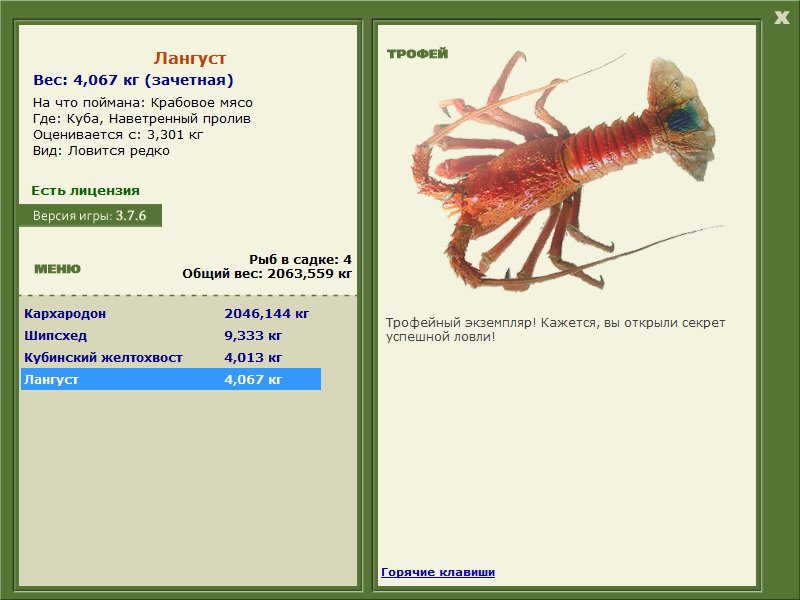Click the Вес: 4,067 кг (зачетная) text
This screenshot has width=800, height=600.
click(x=133, y=80)
